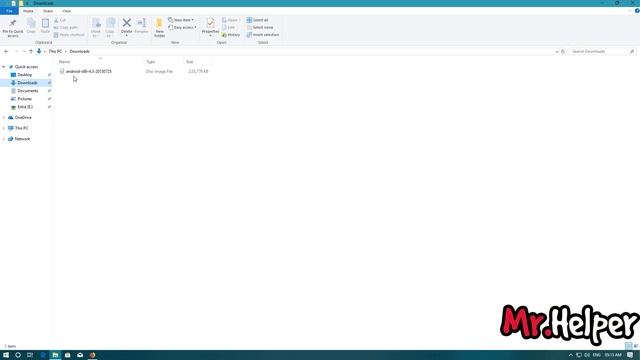
Task: Open the Delete options arrow
Action: click(x=127, y=36)
